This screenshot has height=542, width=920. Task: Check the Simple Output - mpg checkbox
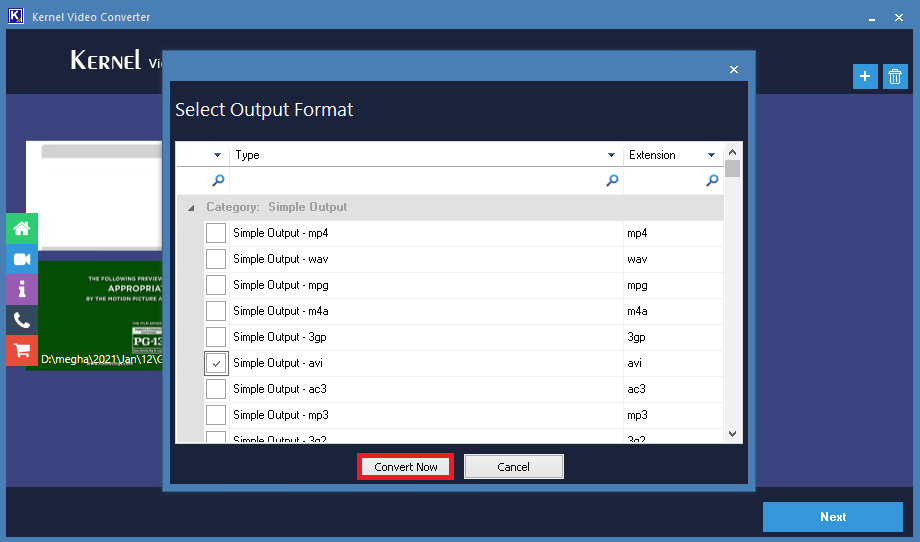point(216,285)
